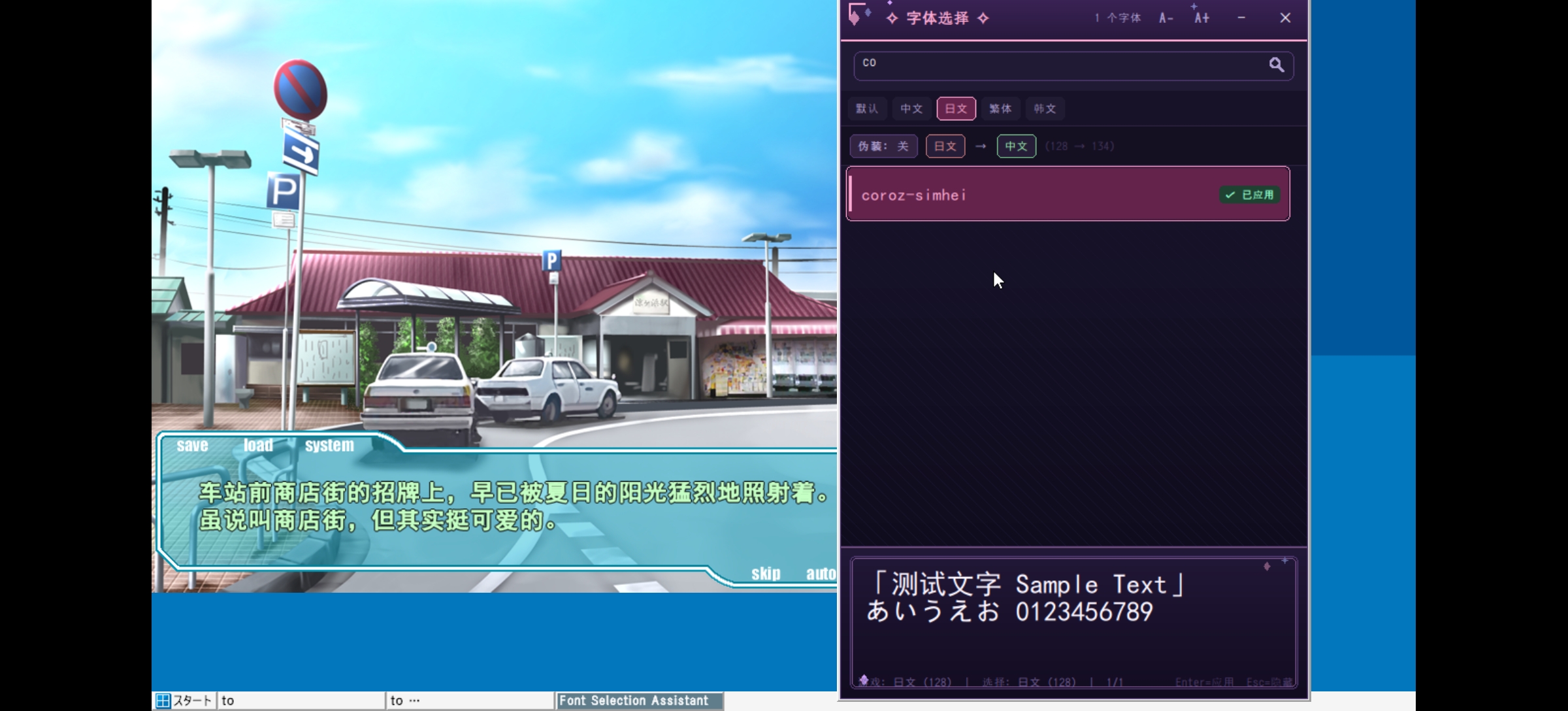Switch to the 韩文 filter tab
Image resolution: width=1568 pixels, height=711 pixels.
(1045, 108)
